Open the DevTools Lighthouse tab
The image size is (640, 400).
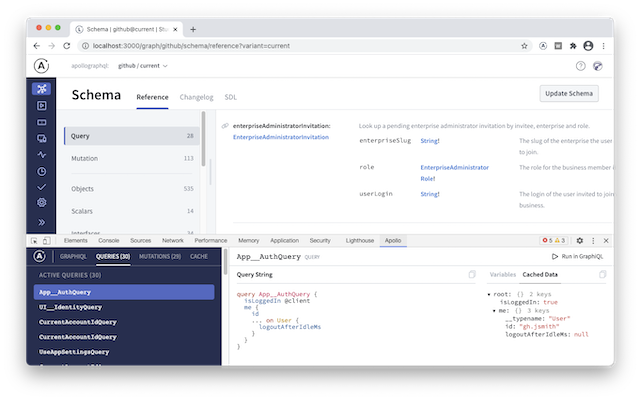360,241
